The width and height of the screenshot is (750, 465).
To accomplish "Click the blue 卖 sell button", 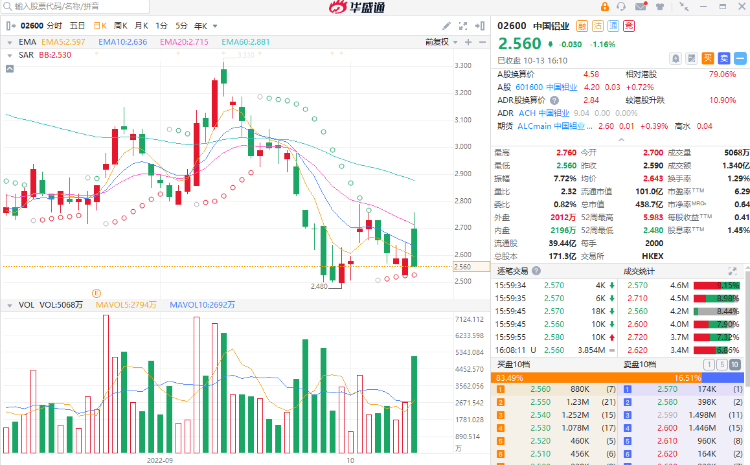I will [724, 59].
